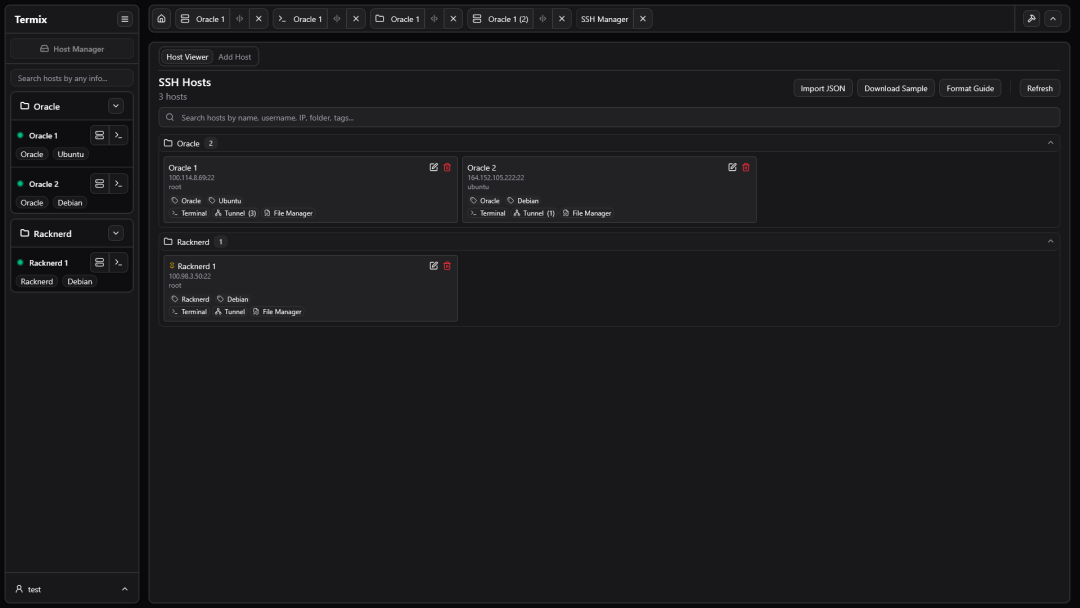Click the Import JSON button

coord(822,88)
